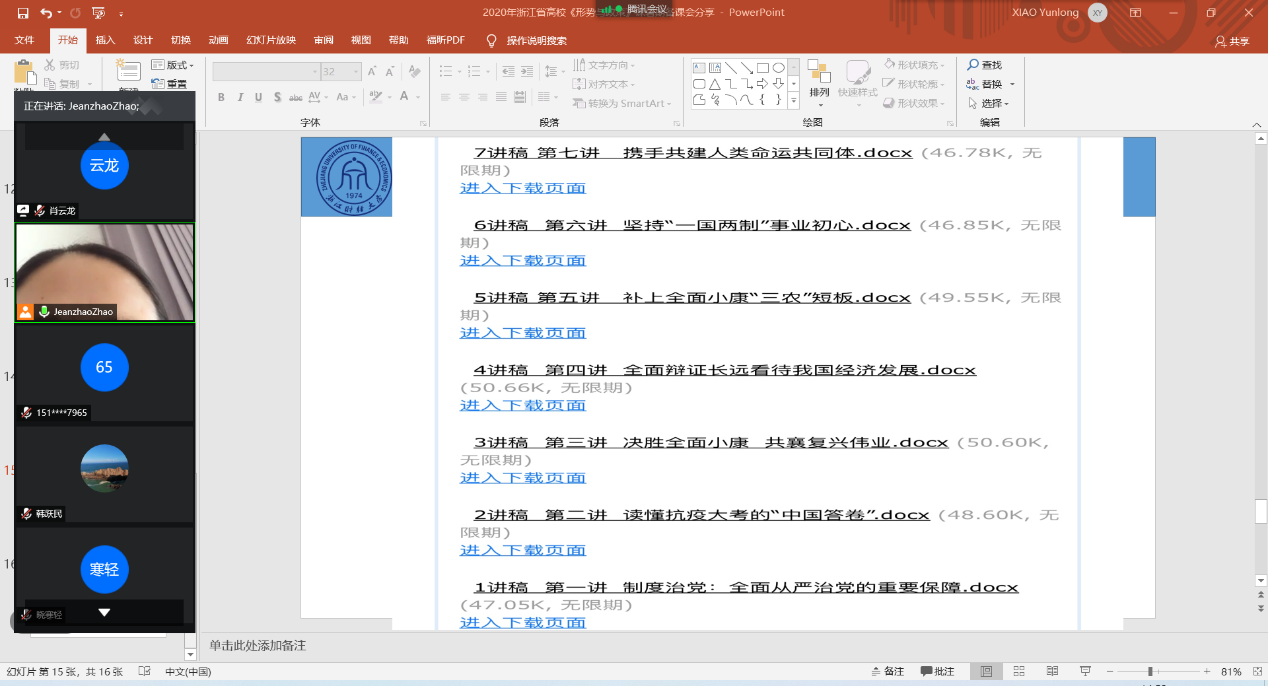The height and width of the screenshot is (686, 1268).
Task: Open the font size dropdown
Action: [x=355, y=72]
